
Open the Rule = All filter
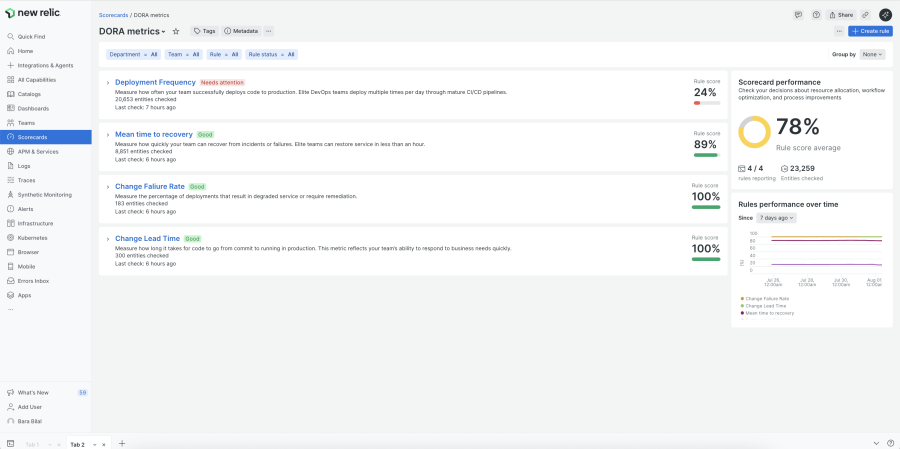point(224,55)
